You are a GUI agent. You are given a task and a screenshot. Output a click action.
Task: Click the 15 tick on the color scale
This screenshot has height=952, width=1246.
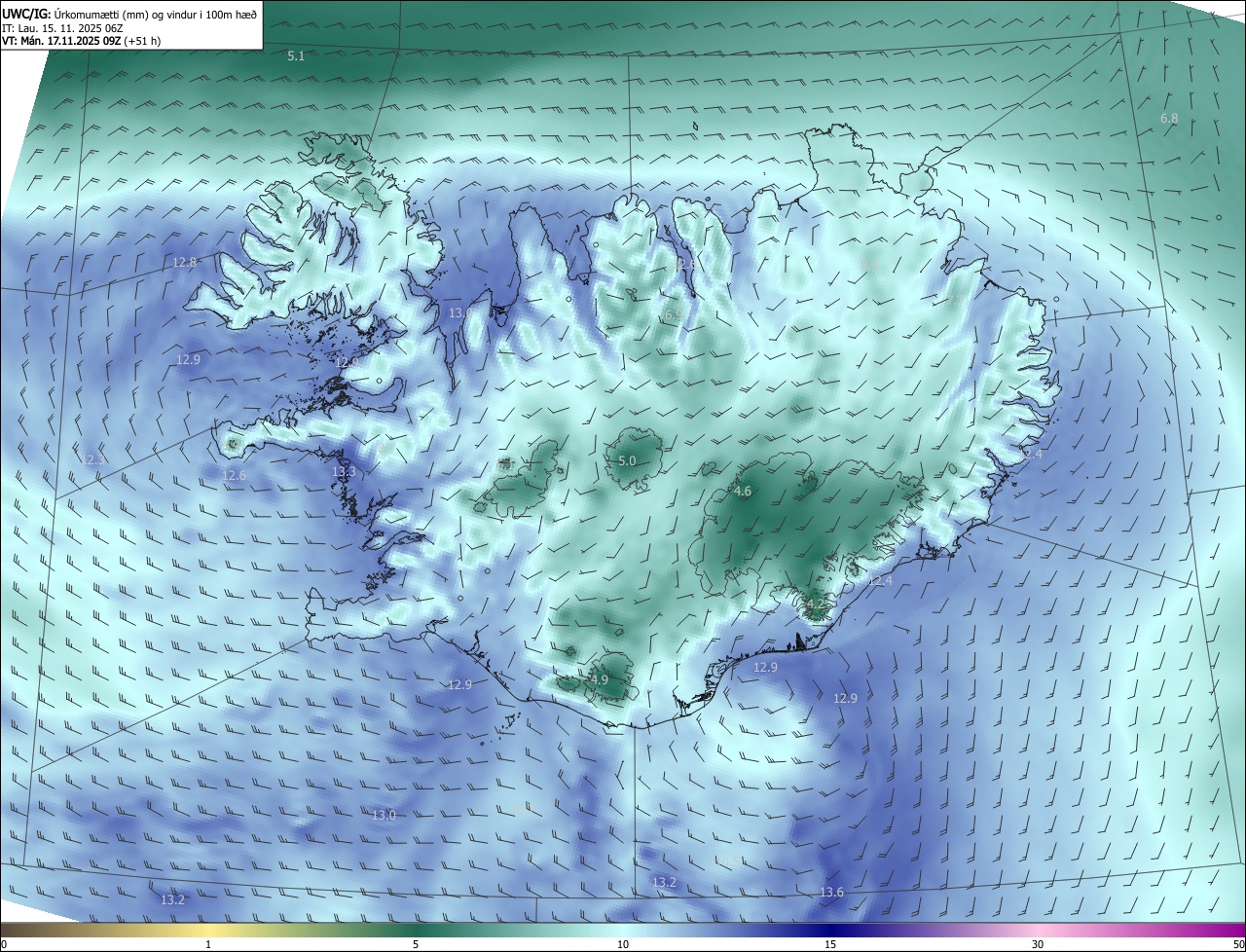(x=830, y=944)
